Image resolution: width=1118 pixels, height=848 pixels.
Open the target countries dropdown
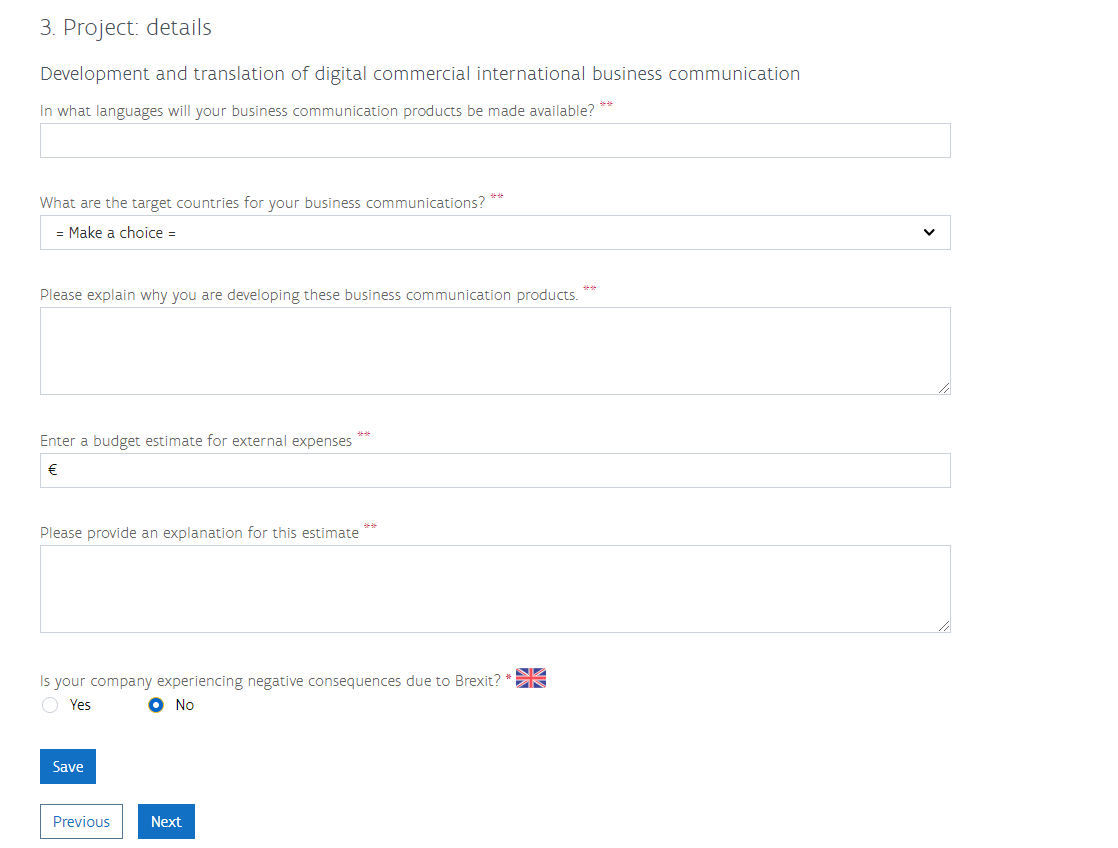click(495, 233)
